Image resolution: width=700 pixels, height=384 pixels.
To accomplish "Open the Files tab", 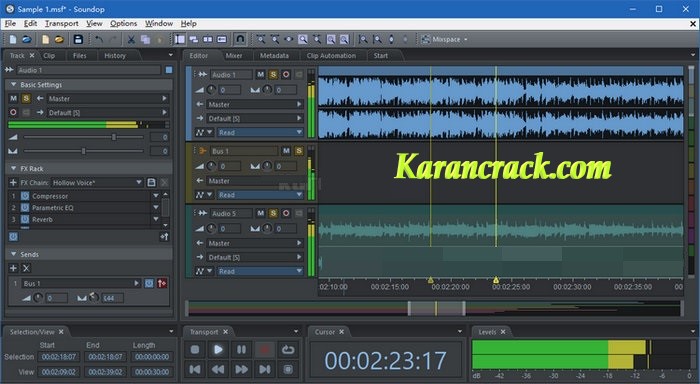I will 79,55.
